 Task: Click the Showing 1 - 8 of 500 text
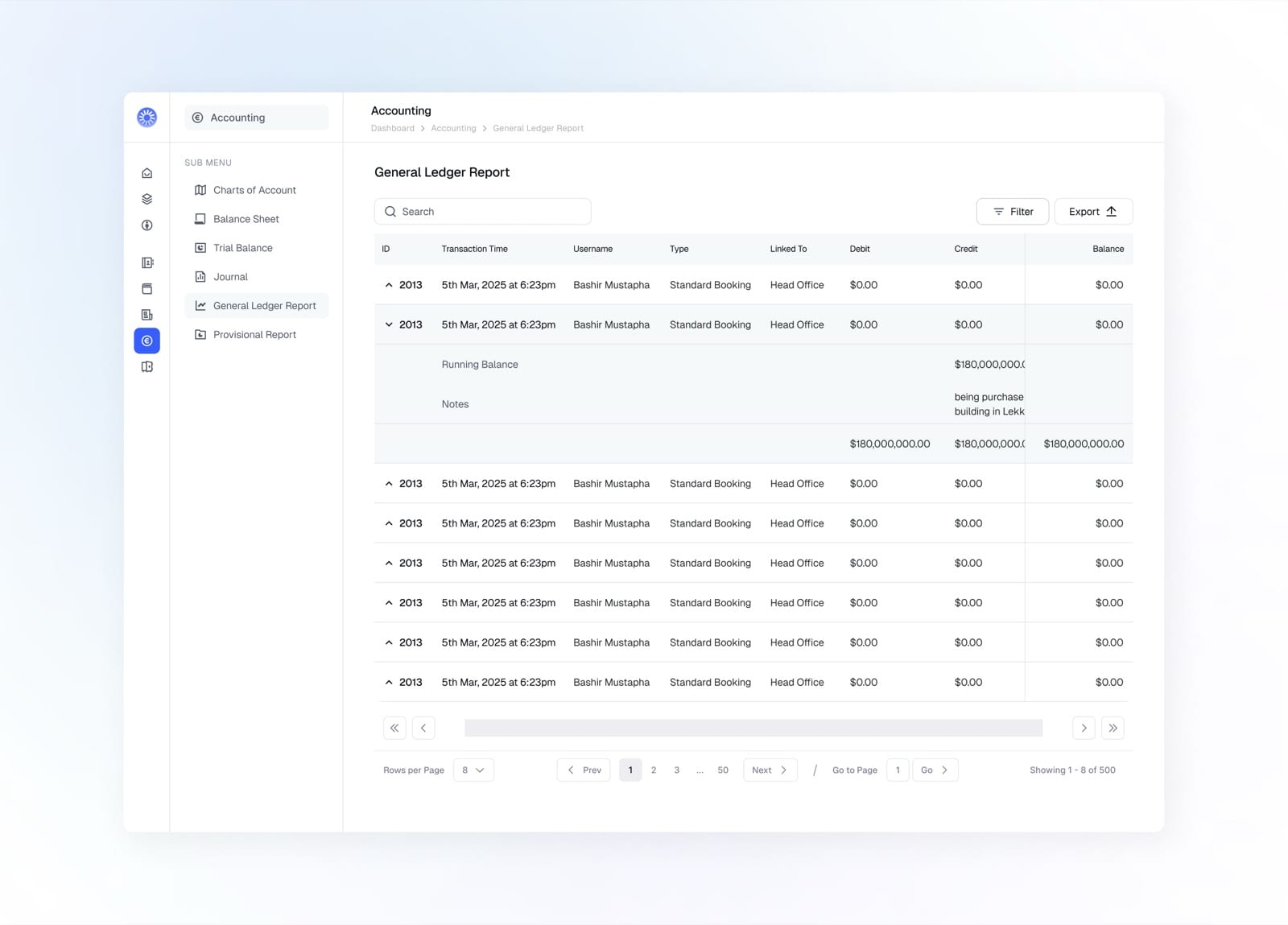pyautogui.click(x=1072, y=770)
